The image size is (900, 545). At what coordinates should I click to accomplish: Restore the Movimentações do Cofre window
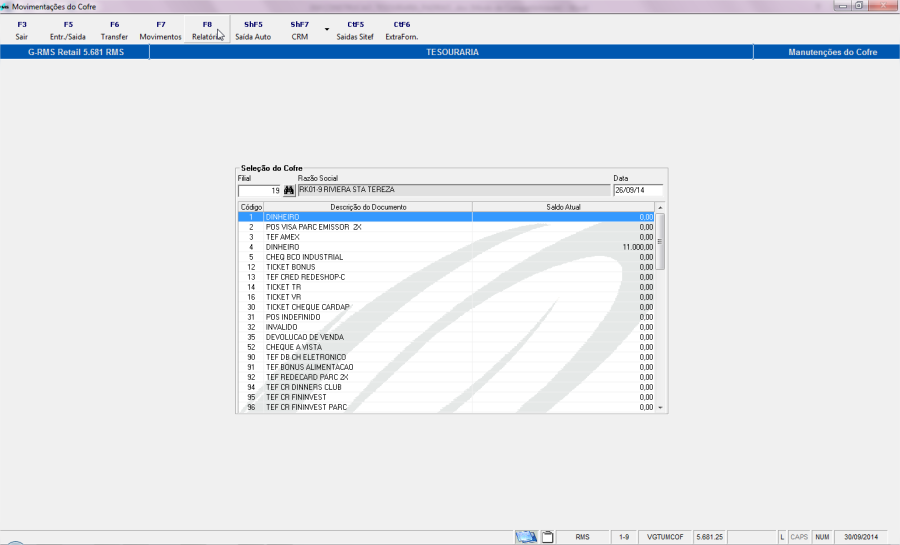click(x=859, y=6)
